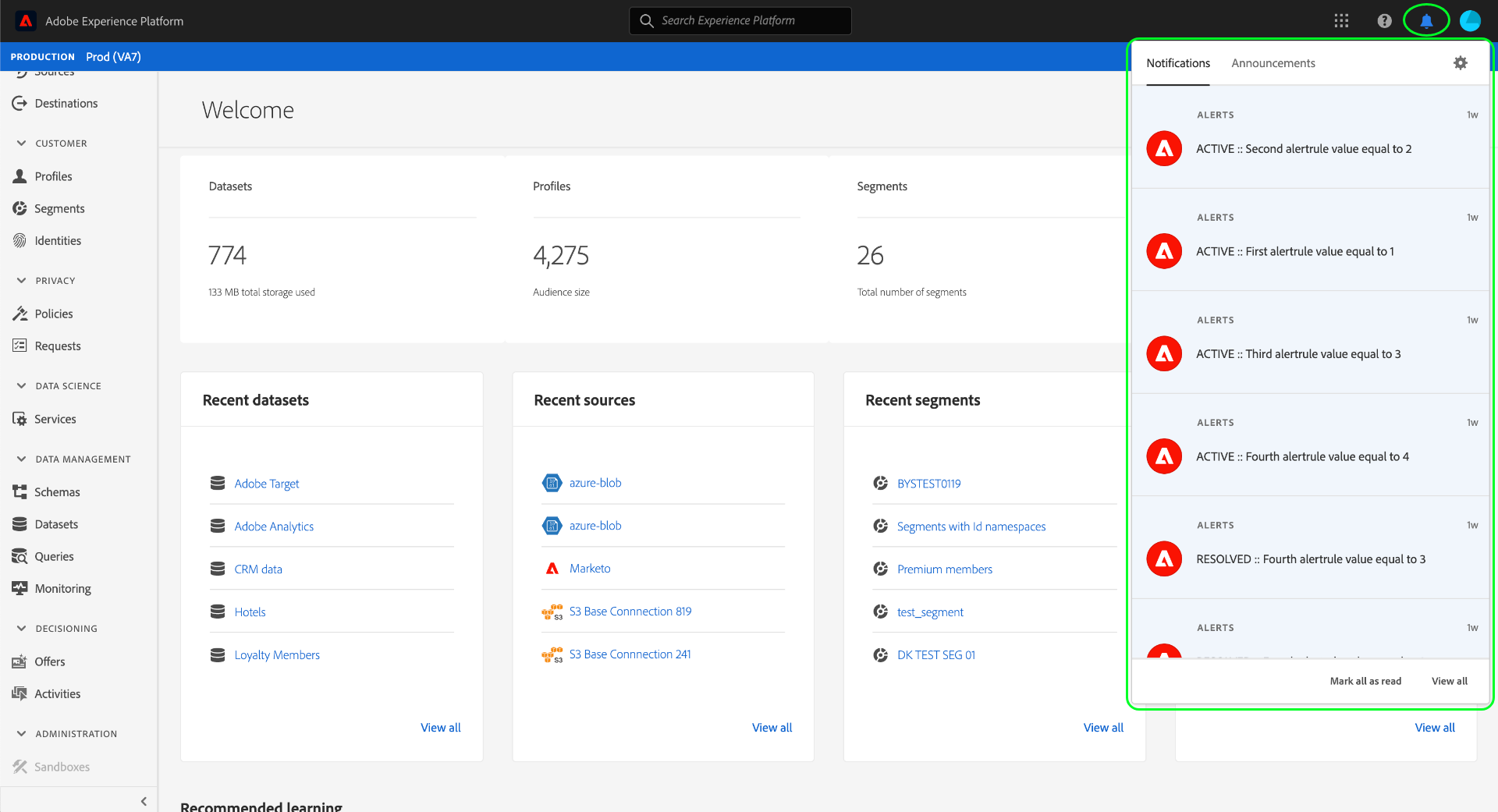Click the Segments count 26
The height and width of the screenshot is (812, 1498).
coord(870,255)
